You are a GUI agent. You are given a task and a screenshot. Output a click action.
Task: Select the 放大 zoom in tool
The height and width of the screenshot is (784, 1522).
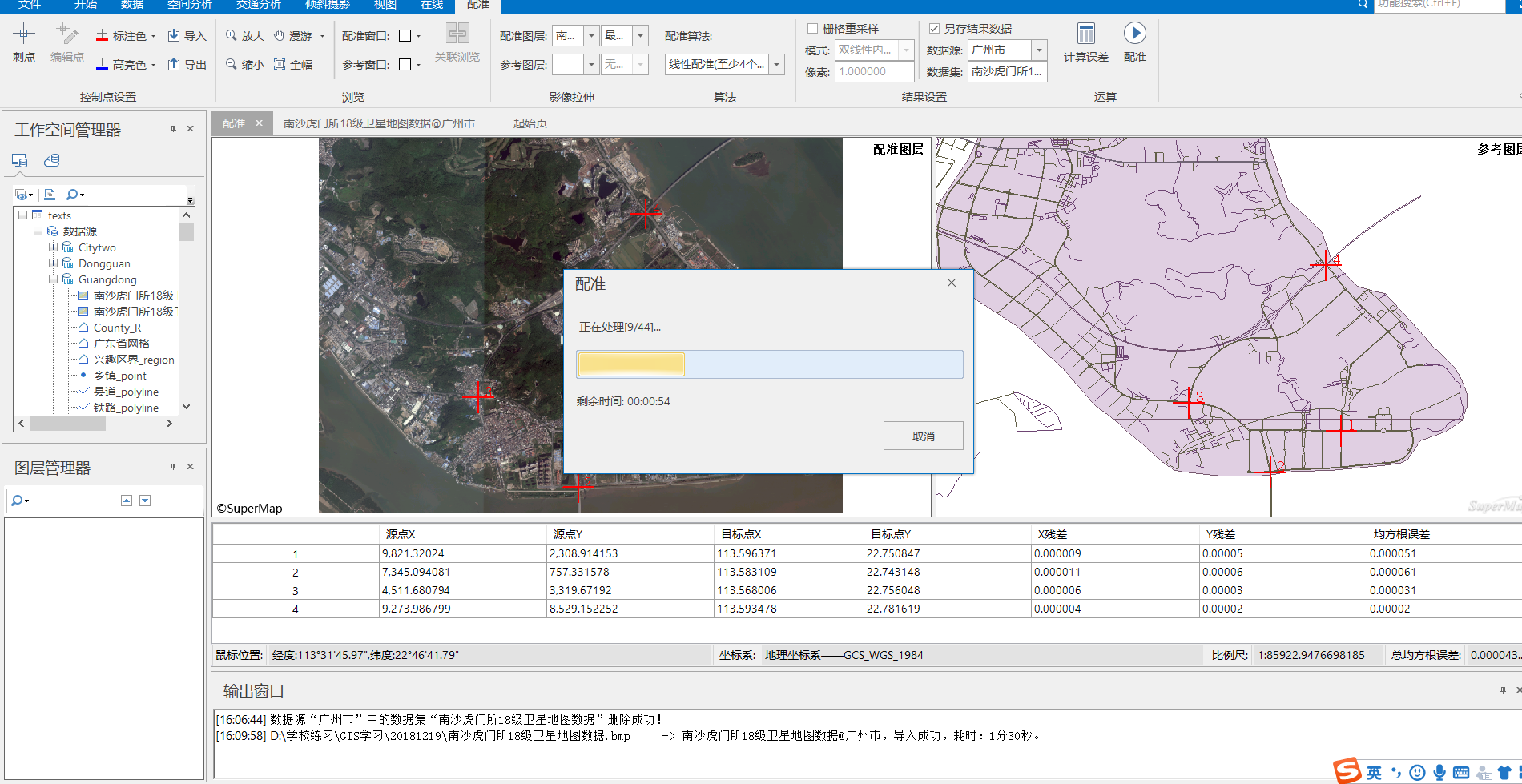(x=244, y=35)
